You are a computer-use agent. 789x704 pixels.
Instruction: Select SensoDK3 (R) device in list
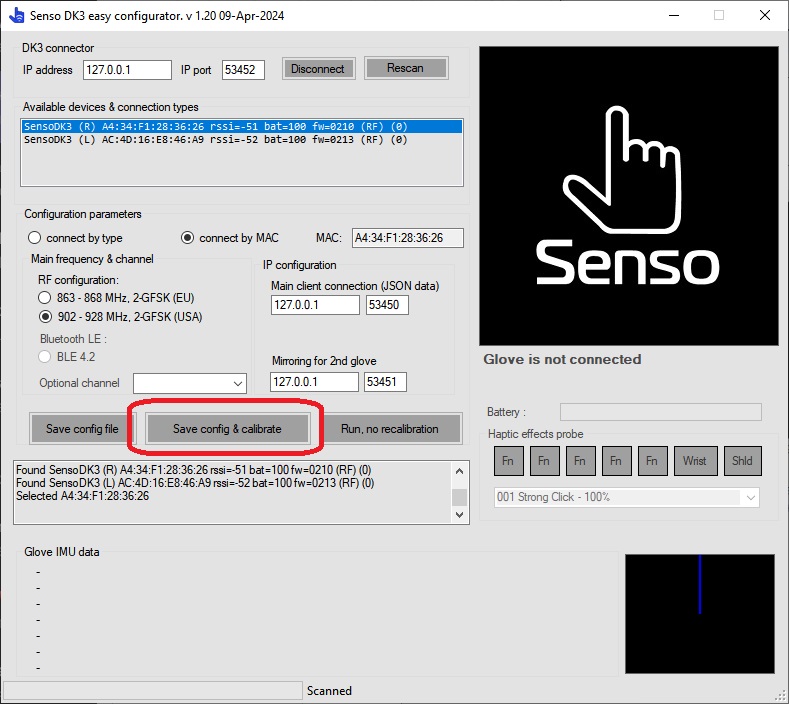tap(214, 127)
